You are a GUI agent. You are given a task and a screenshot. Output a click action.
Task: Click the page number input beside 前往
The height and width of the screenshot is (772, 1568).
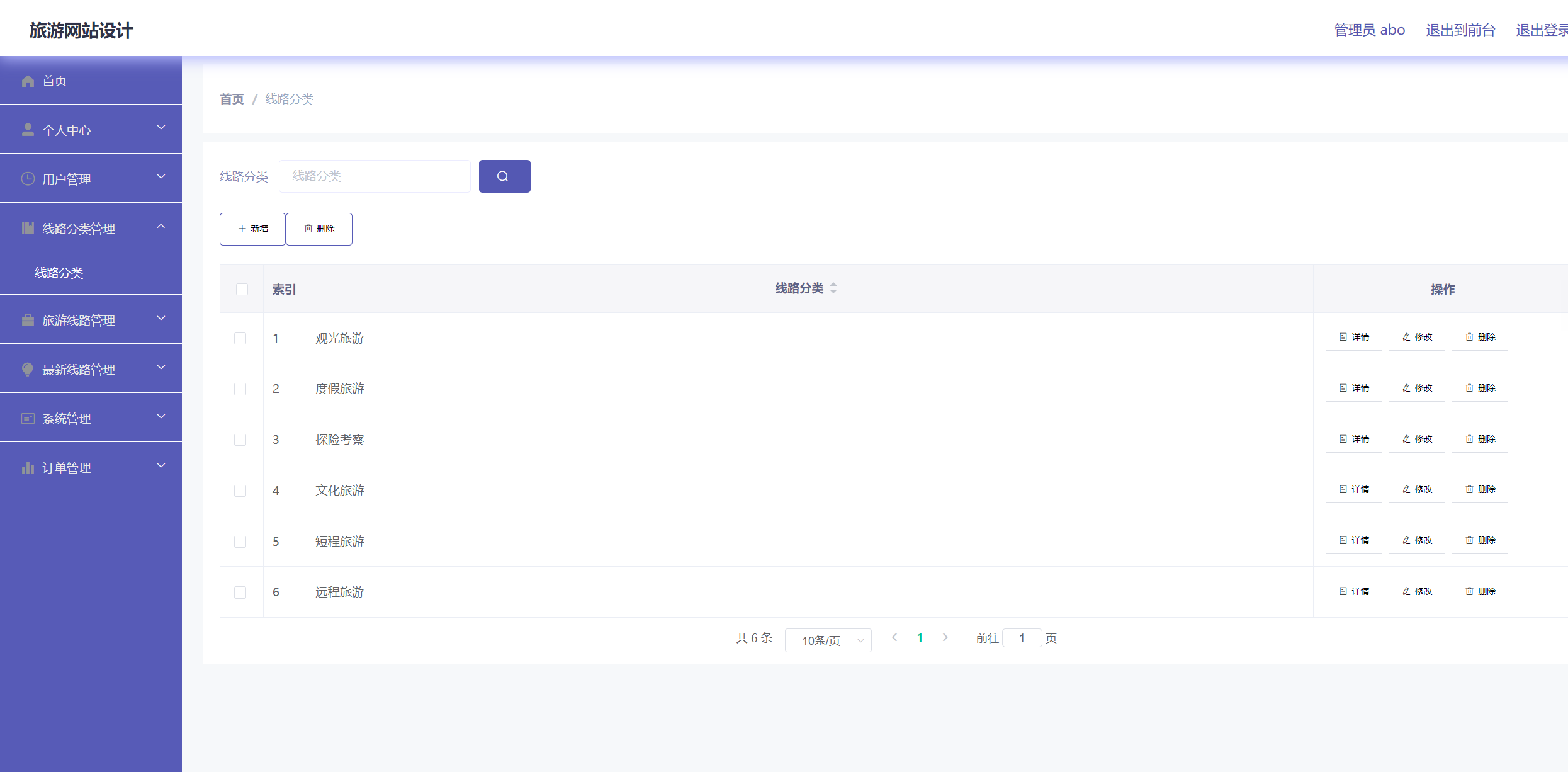pyautogui.click(x=1022, y=637)
